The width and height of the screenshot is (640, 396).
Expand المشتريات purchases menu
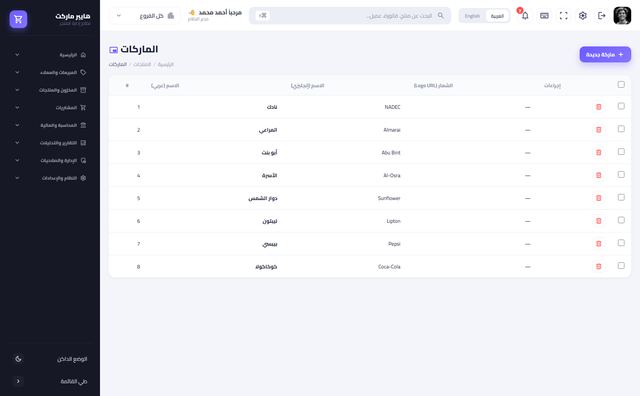(x=50, y=108)
